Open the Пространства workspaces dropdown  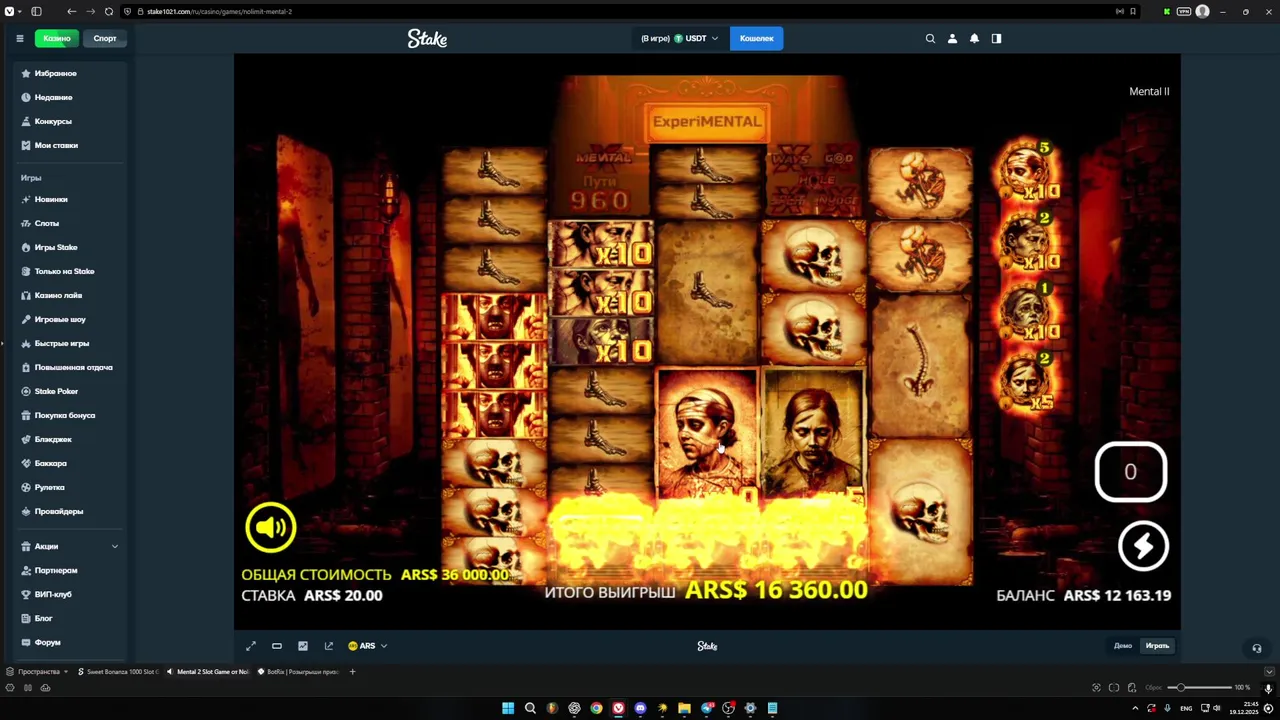38,672
